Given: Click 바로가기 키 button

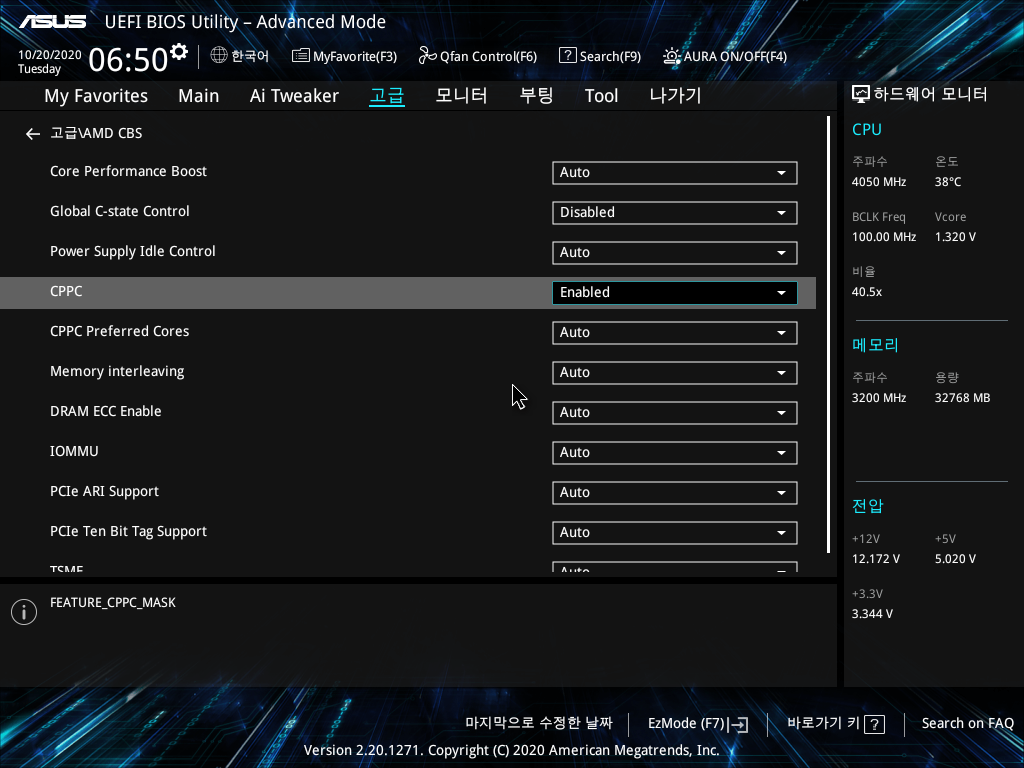Looking at the screenshot, I should pos(836,724).
